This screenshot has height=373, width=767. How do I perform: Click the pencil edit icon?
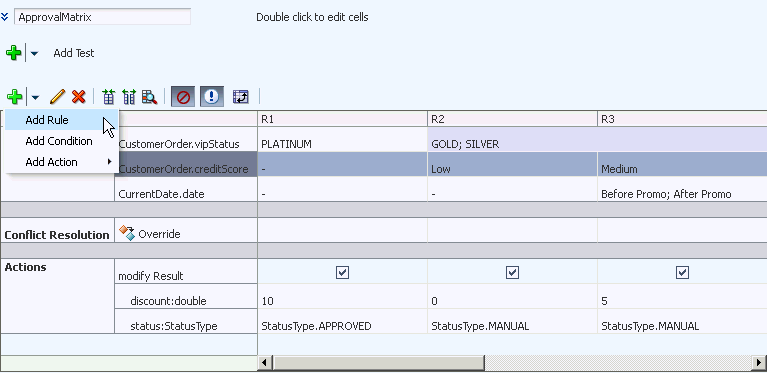[x=57, y=97]
